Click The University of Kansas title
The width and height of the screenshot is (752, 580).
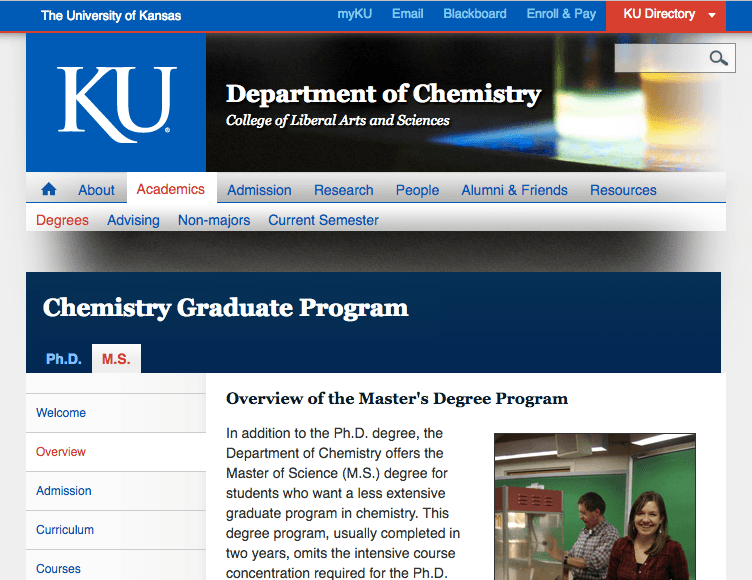tap(111, 16)
